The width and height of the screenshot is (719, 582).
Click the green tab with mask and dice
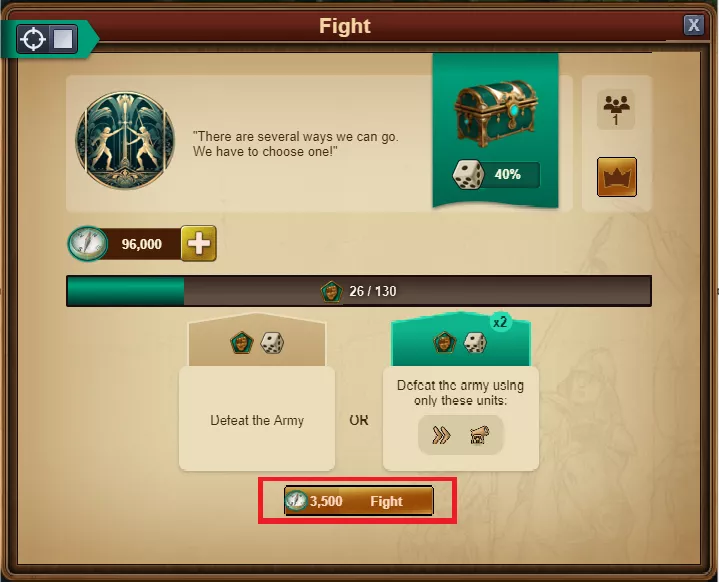[x=461, y=341]
